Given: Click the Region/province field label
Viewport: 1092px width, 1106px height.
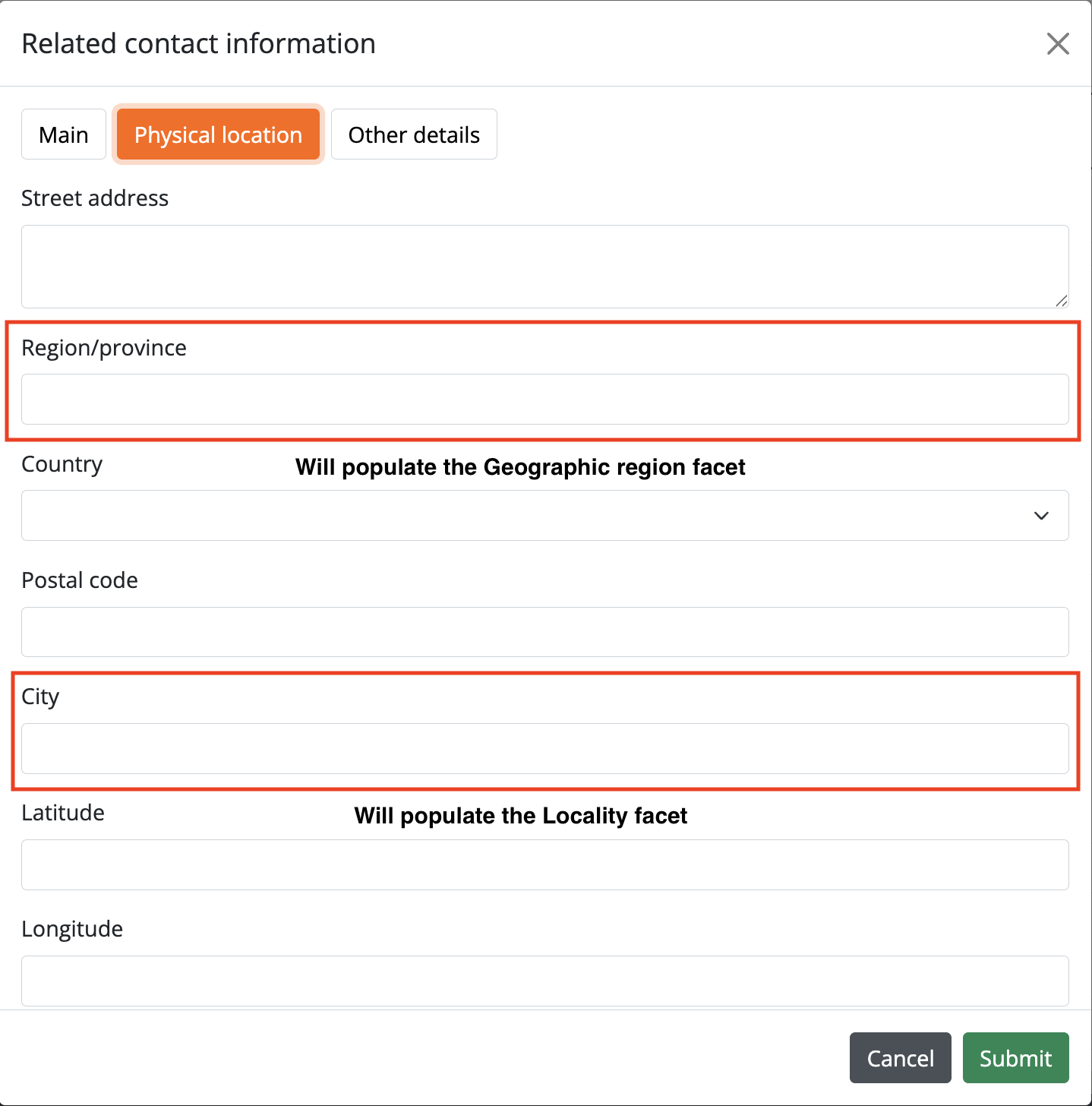Looking at the screenshot, I should click(104, 348).
